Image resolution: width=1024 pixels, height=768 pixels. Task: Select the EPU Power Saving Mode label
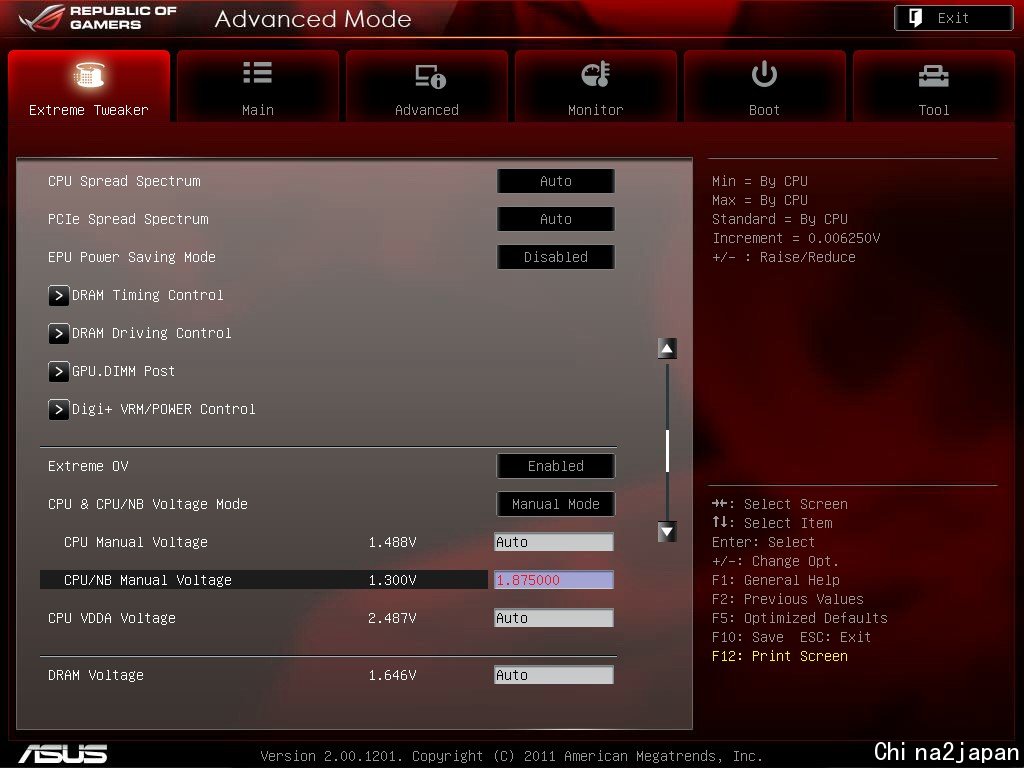[132, 257]
